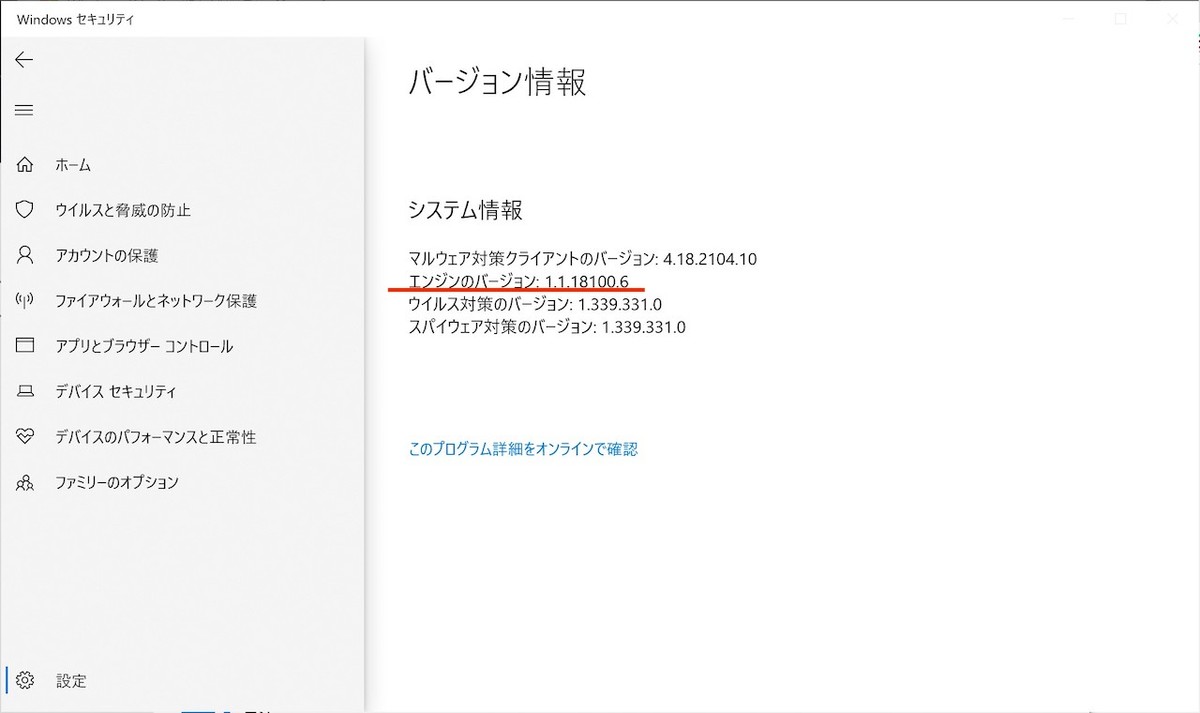Select the マルウェア対策クライアントのバージョン line

(x=582, y=259)
